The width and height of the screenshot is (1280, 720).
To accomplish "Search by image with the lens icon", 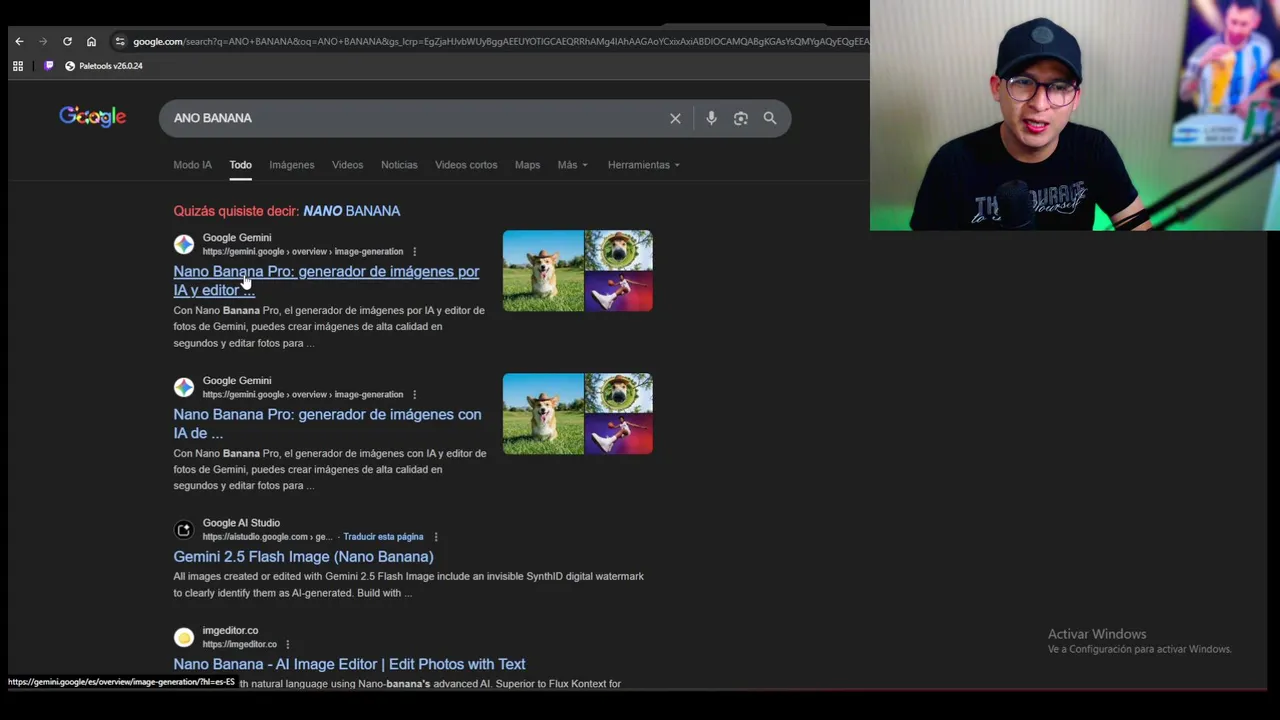I will tap(740, 118).
